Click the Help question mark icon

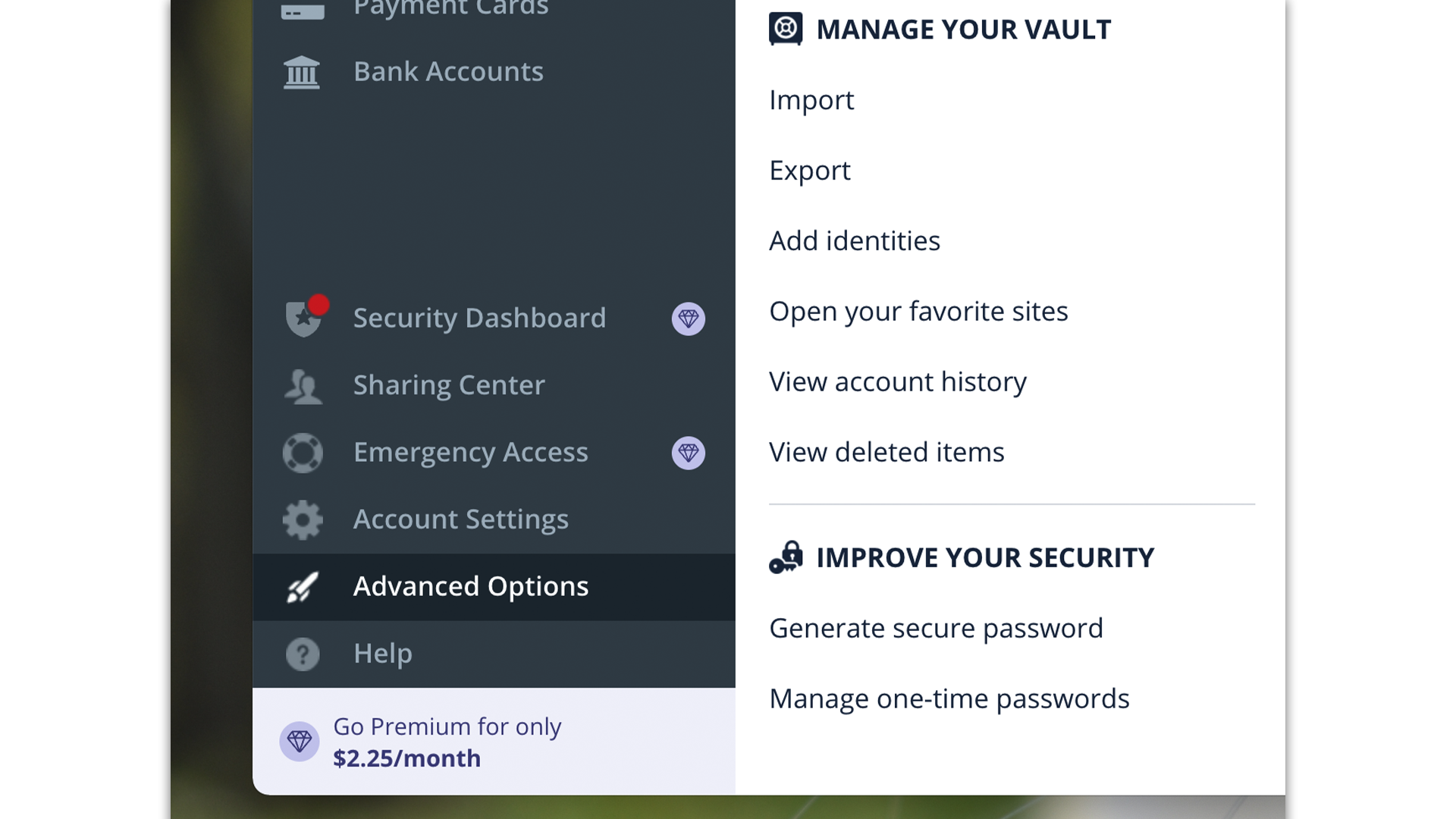[303, 654]
